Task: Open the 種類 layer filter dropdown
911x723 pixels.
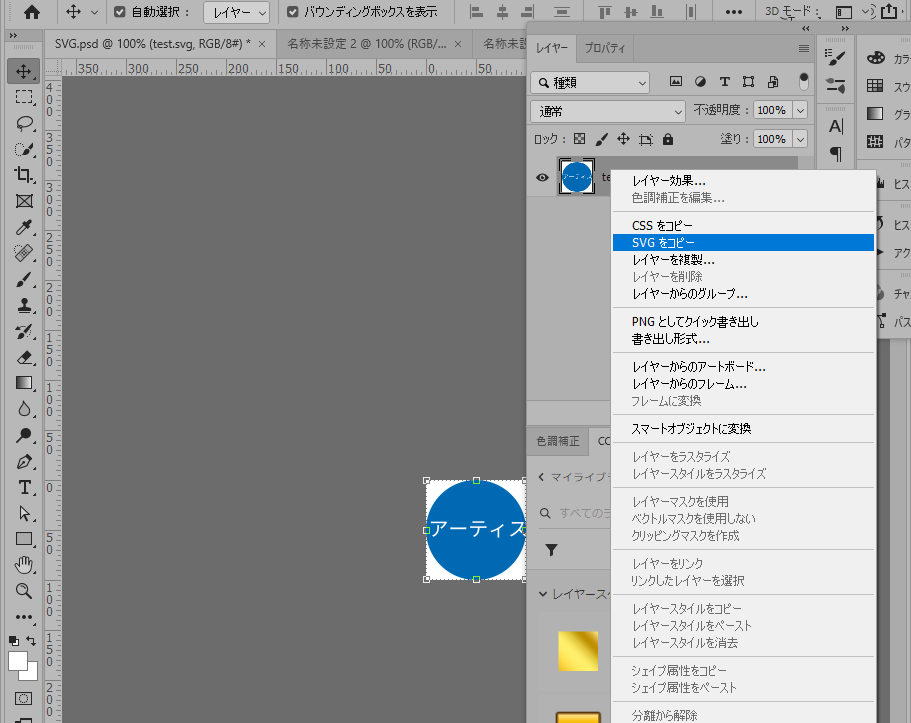Action: tap(590, 83)
